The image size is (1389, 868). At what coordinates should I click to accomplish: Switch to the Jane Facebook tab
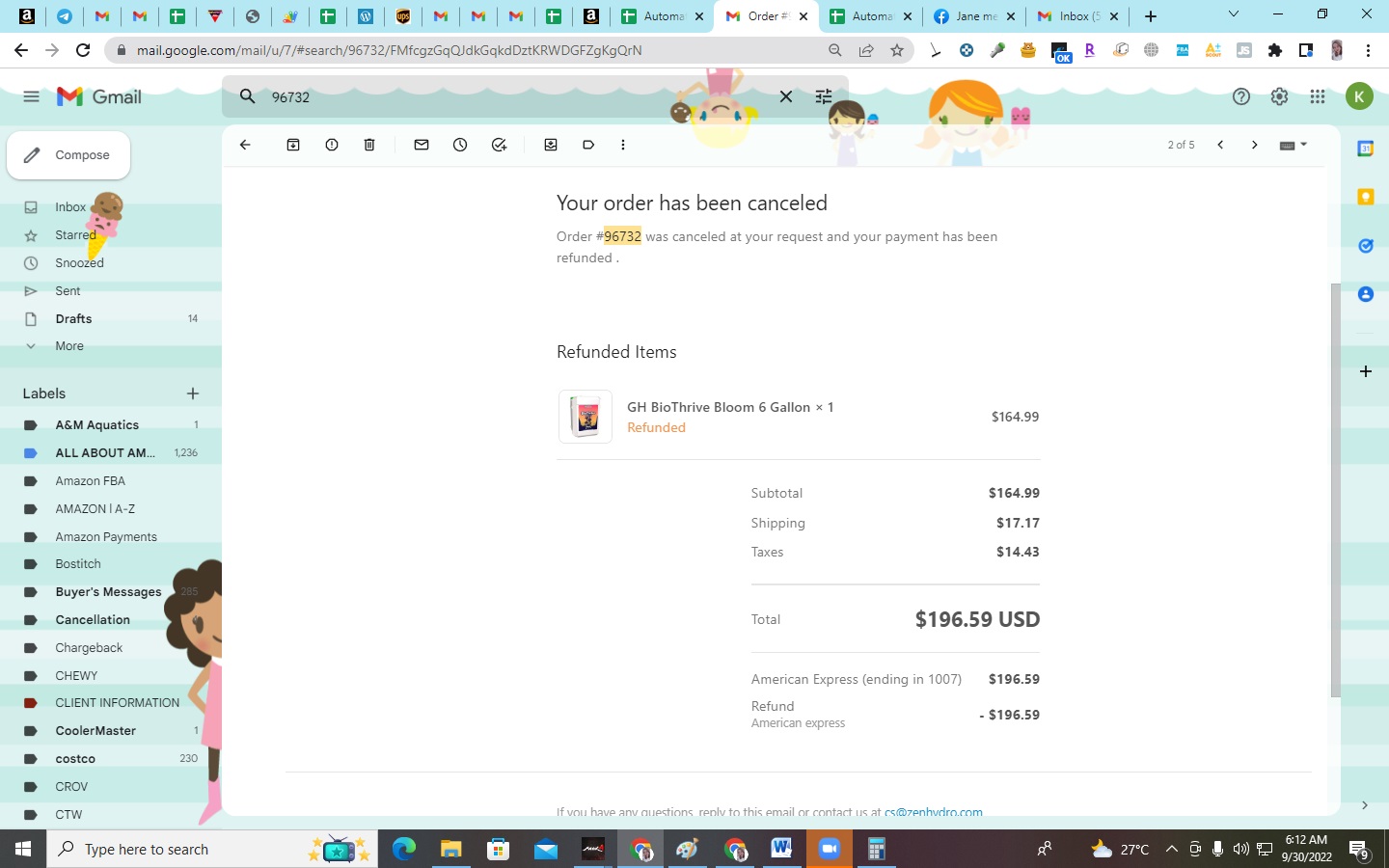974,16
